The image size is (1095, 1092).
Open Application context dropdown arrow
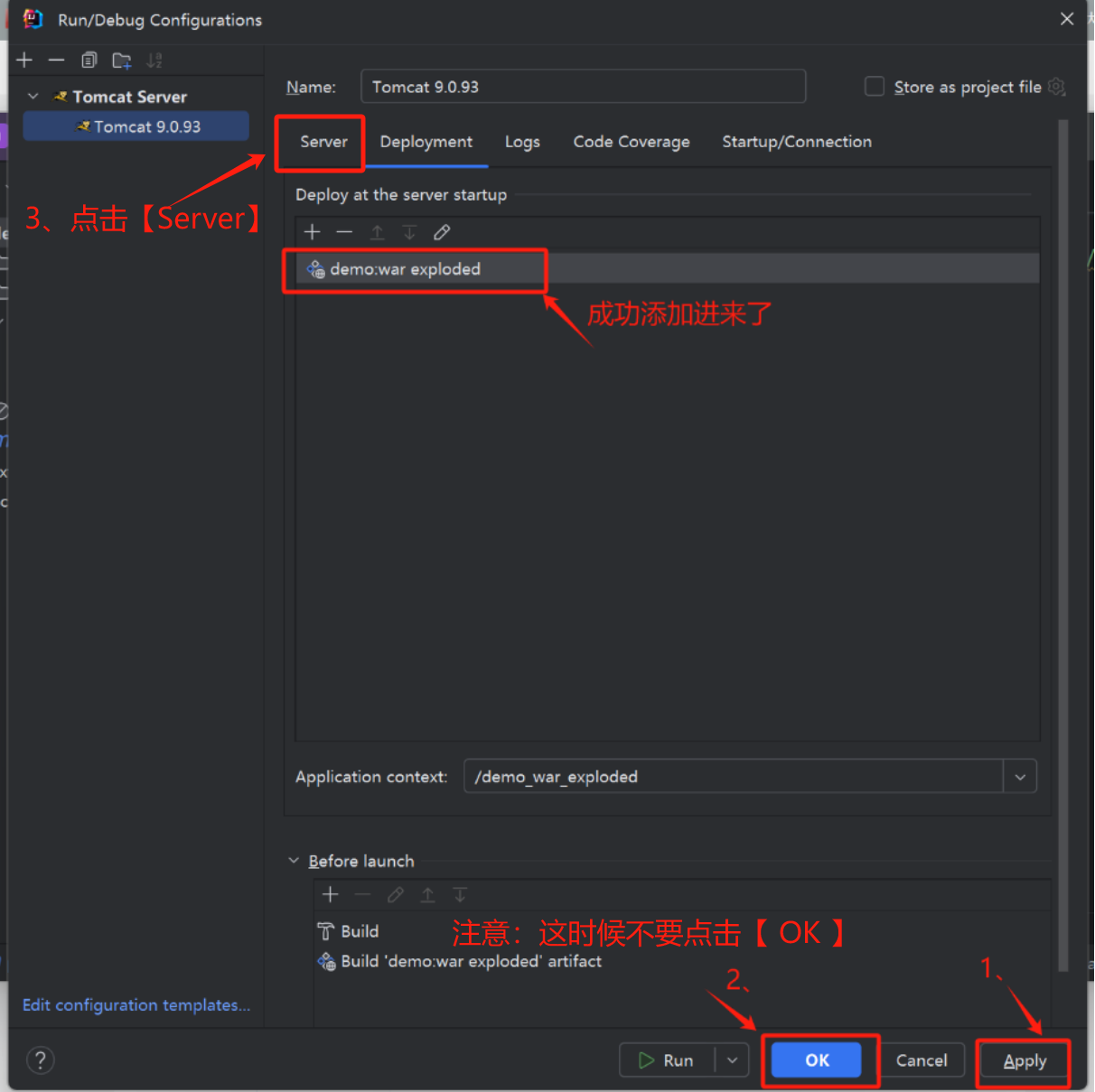1020,777
